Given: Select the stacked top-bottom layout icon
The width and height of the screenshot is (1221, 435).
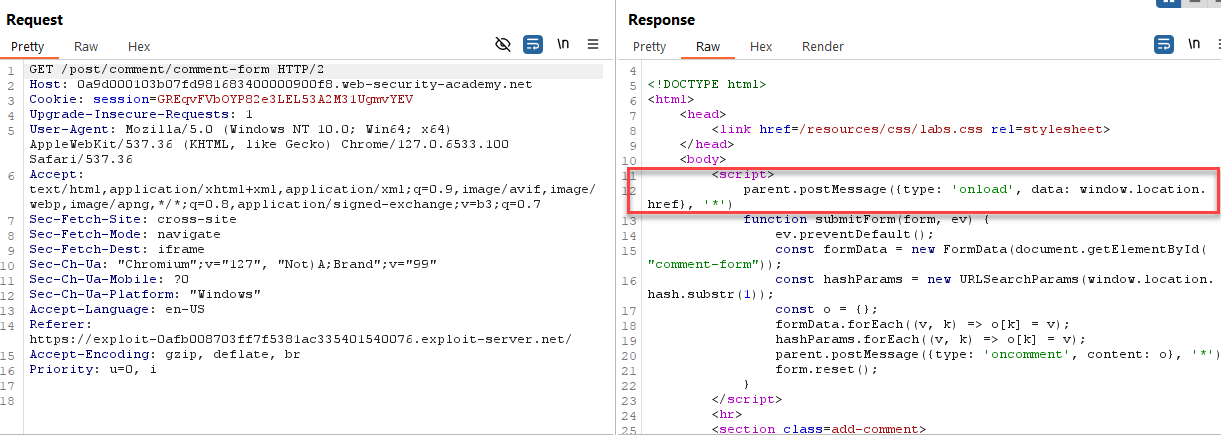Looking at the screenshot, I should pyautogui.click(x=1194, y=3).
